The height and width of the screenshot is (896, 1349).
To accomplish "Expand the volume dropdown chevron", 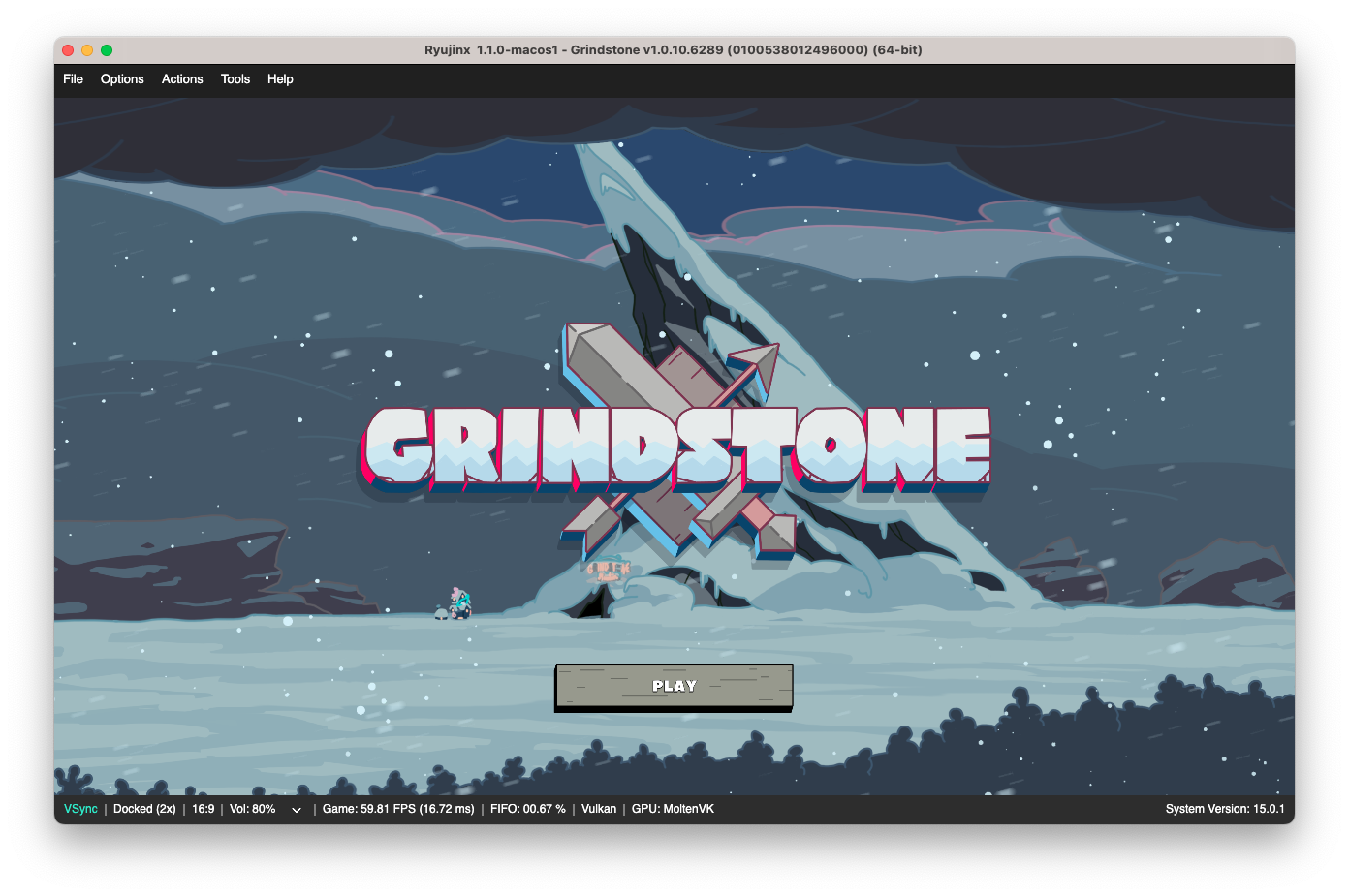I will [296, 808].
